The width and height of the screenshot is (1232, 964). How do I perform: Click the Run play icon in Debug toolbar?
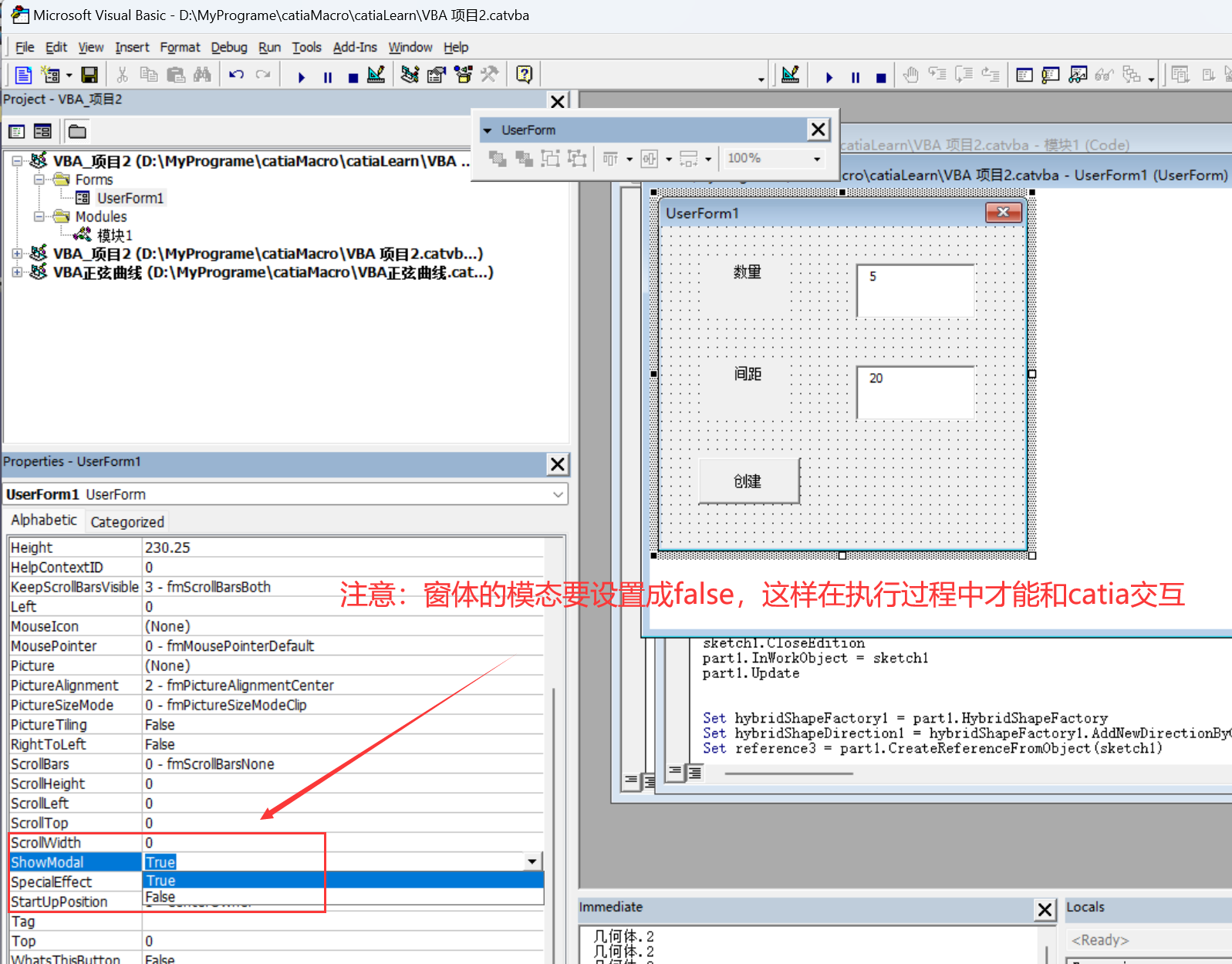click(x=829, y=77)
